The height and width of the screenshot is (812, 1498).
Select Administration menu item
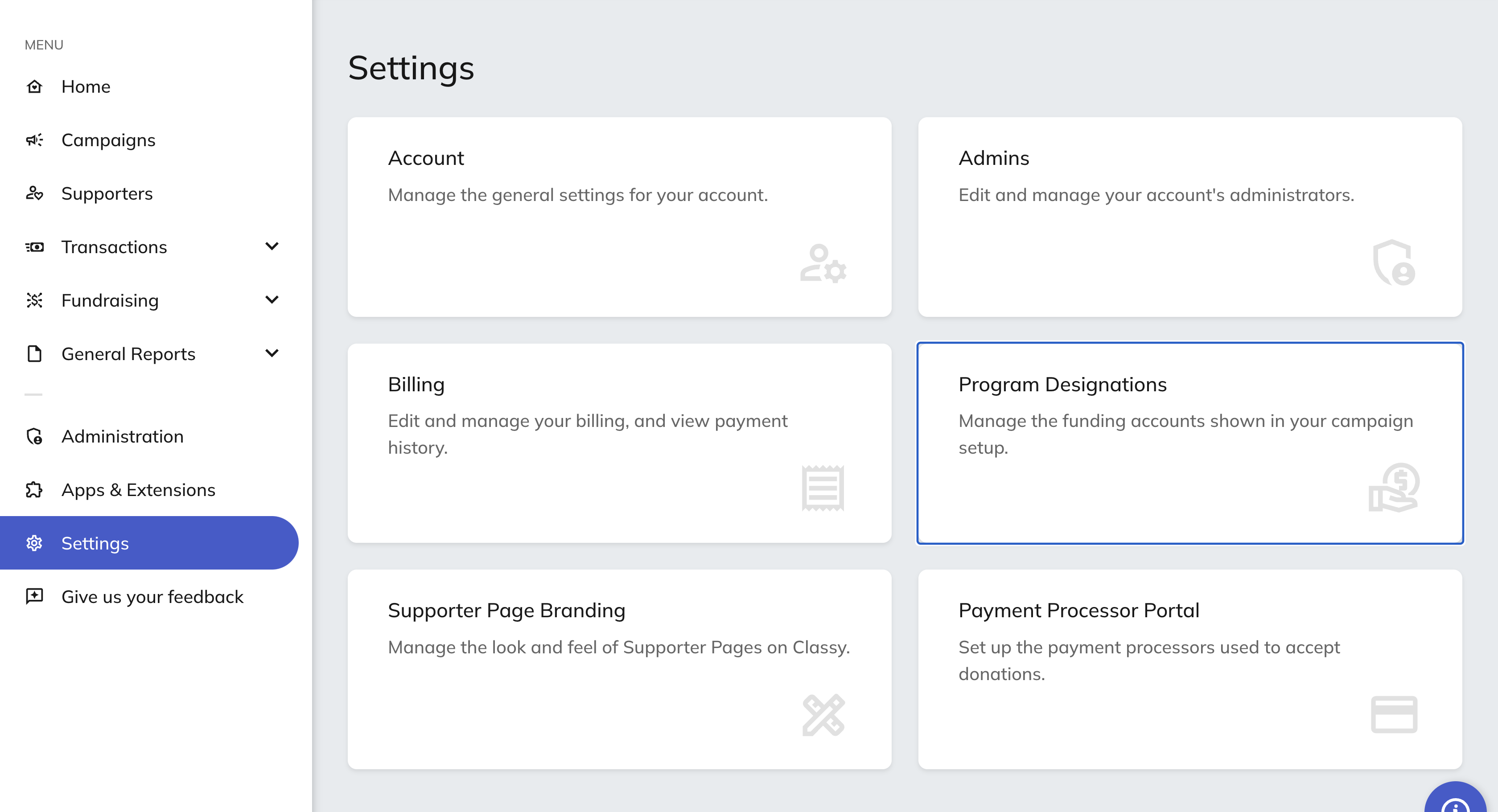pos(123,436)
